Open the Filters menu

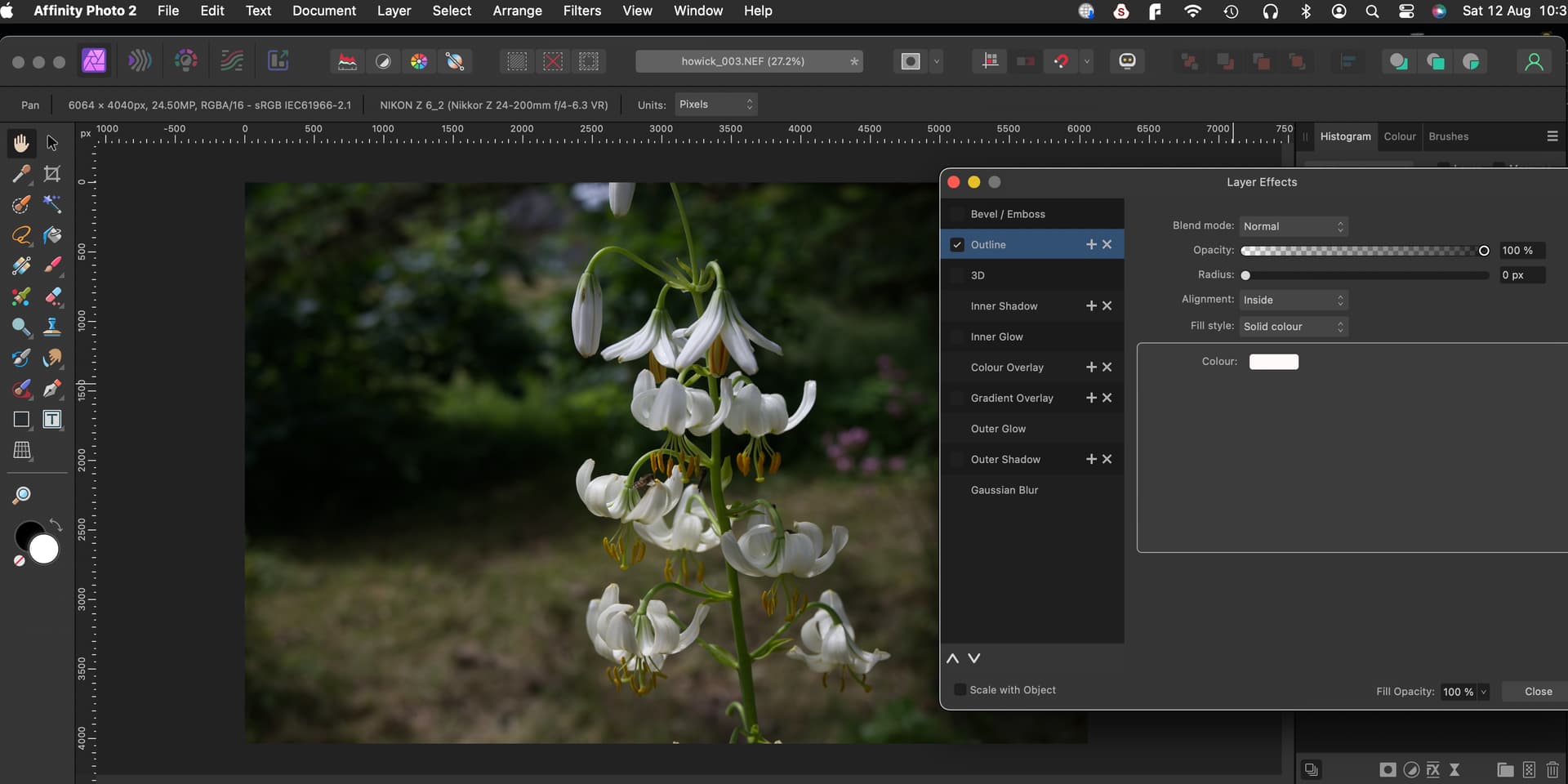click(x=581, y=11)
